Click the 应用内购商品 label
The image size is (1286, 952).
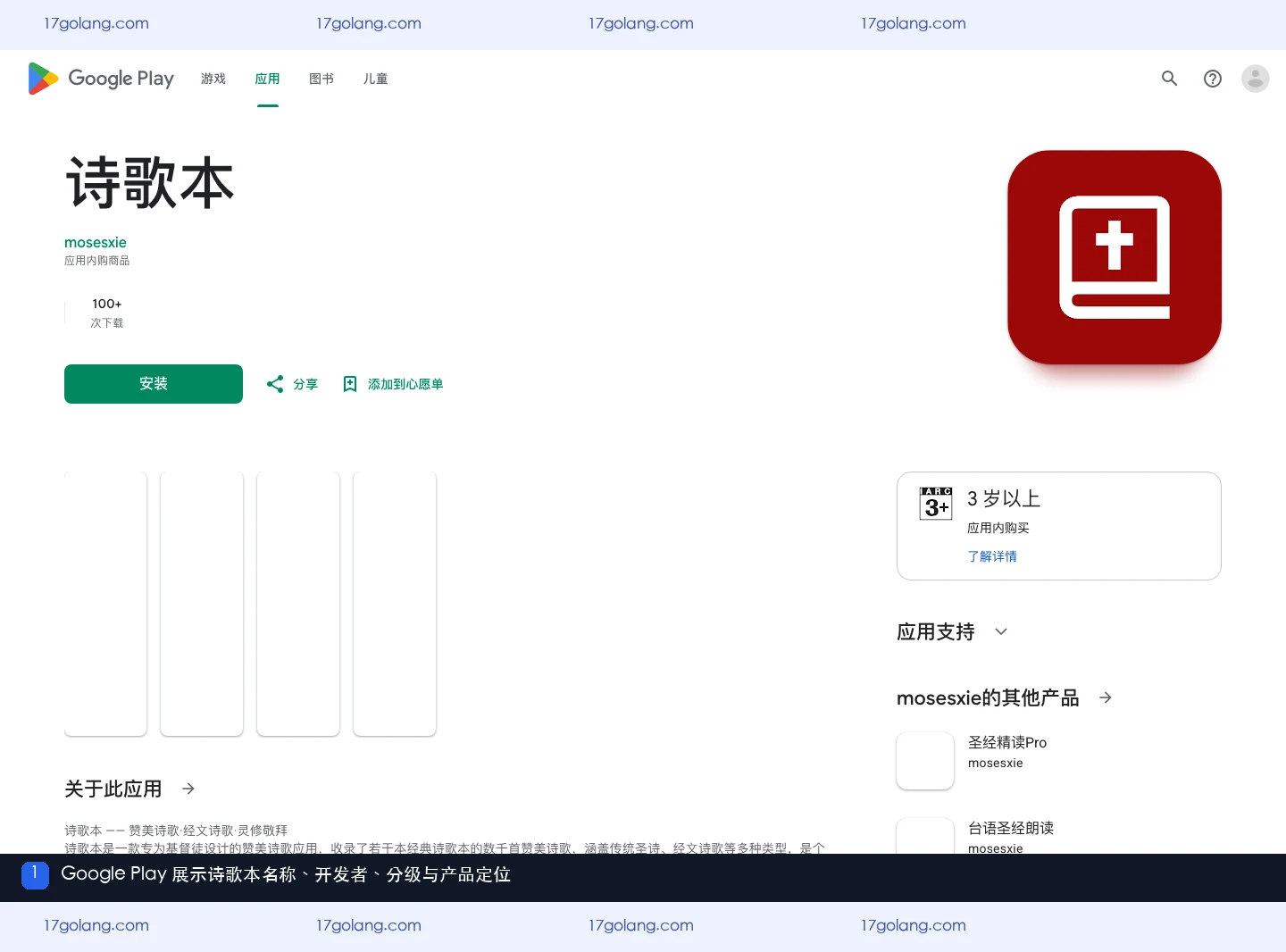[97, 261]
